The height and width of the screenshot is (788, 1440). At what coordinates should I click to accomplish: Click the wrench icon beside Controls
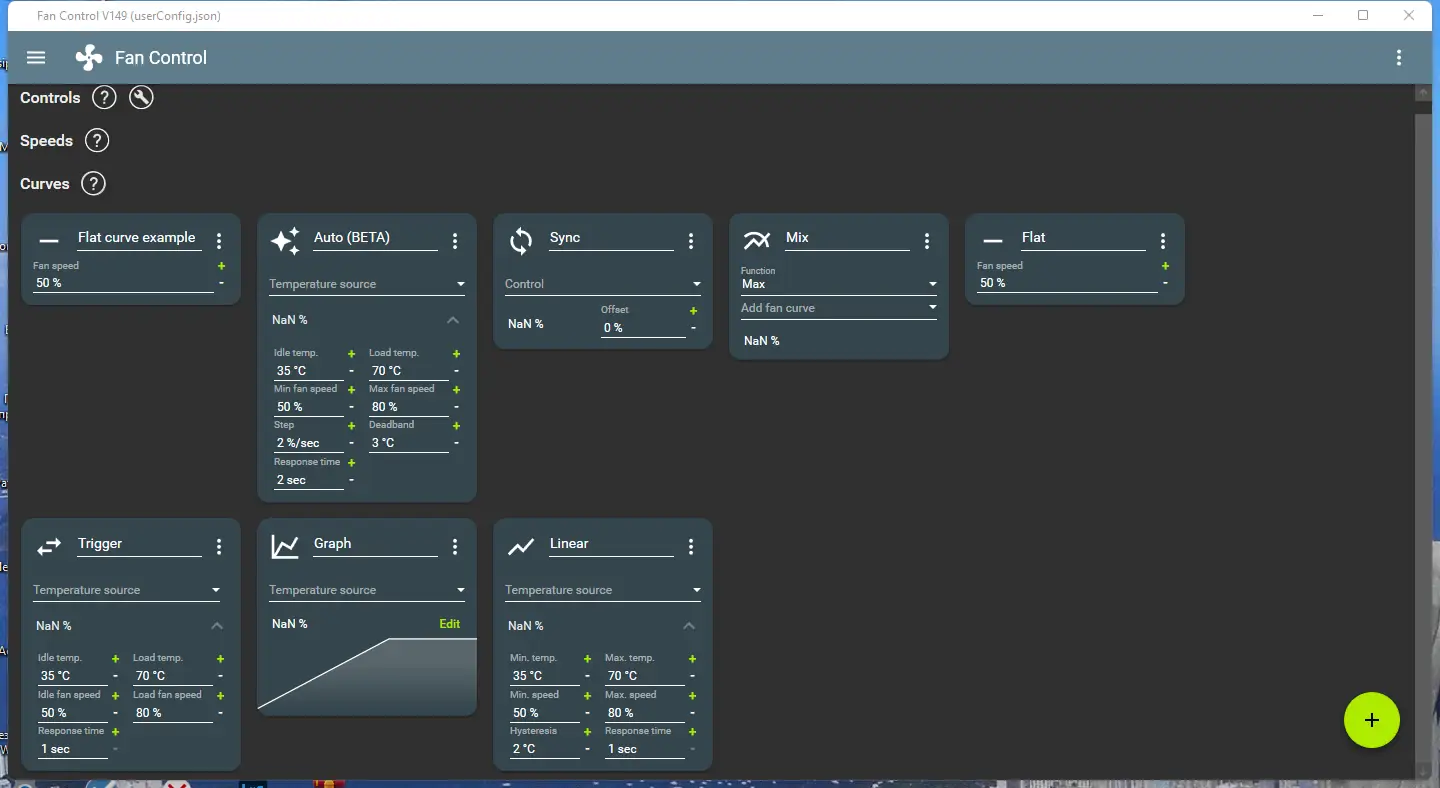(141, 97)
